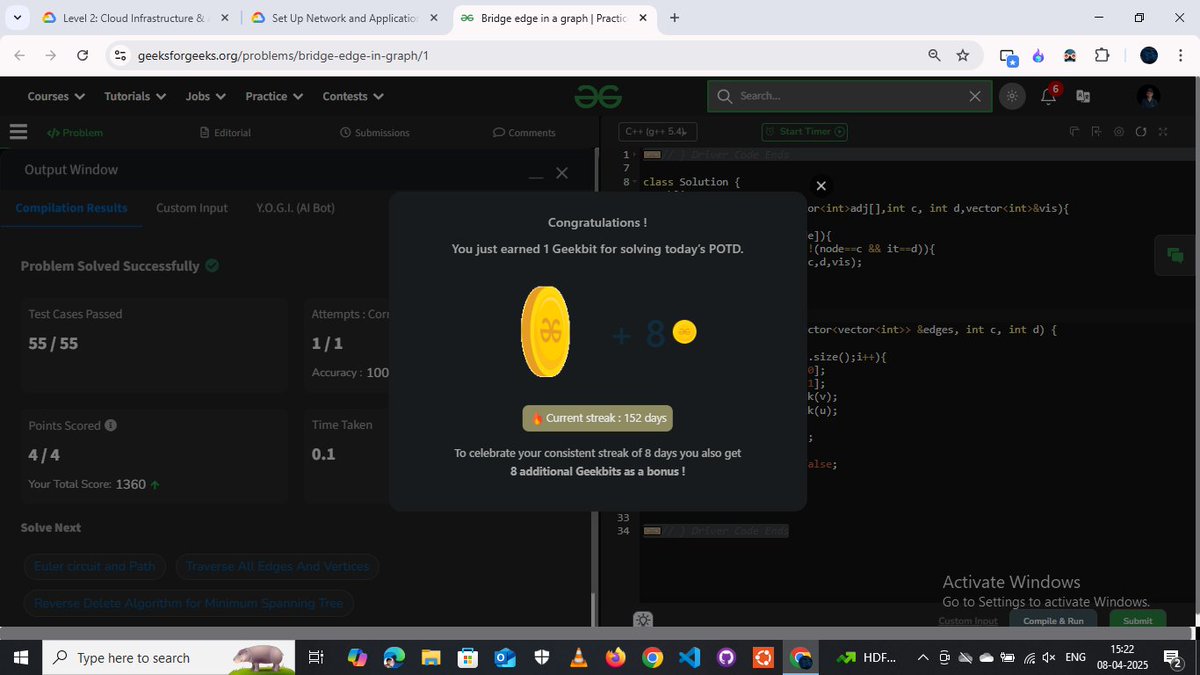The height and width of the screenshot is (675, 1200).
Task: Open the green chat bubble widget
Action: pos(1175,256)
